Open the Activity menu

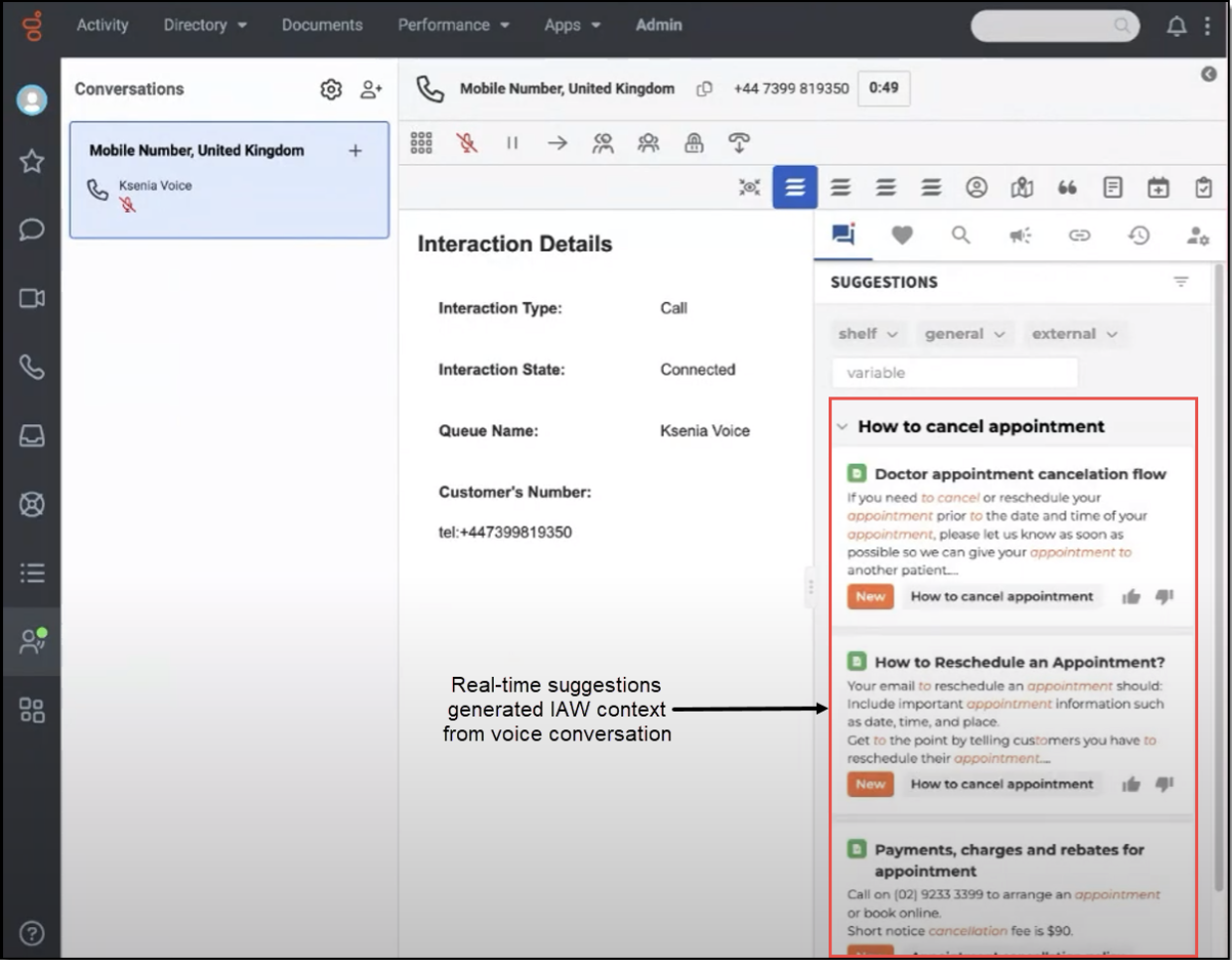(x=102, y=25)
